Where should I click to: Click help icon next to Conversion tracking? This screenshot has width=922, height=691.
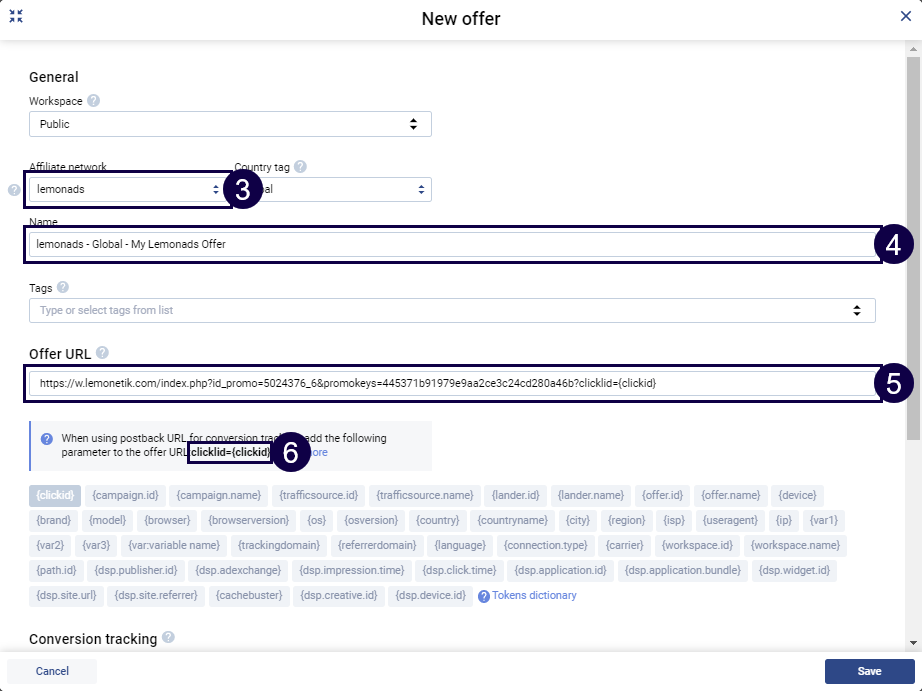[168, 638]
